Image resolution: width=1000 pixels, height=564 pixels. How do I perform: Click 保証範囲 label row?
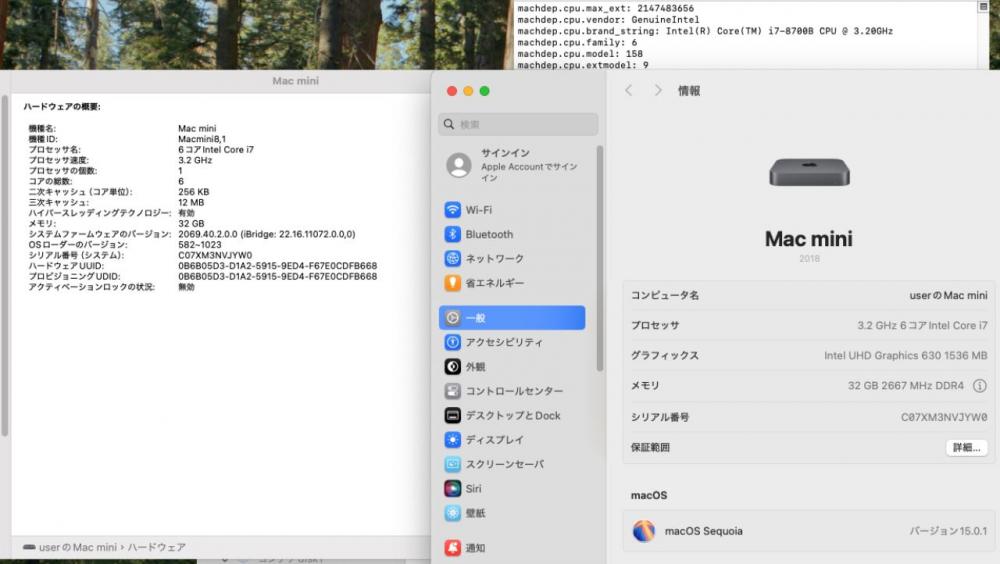[650, 447]
